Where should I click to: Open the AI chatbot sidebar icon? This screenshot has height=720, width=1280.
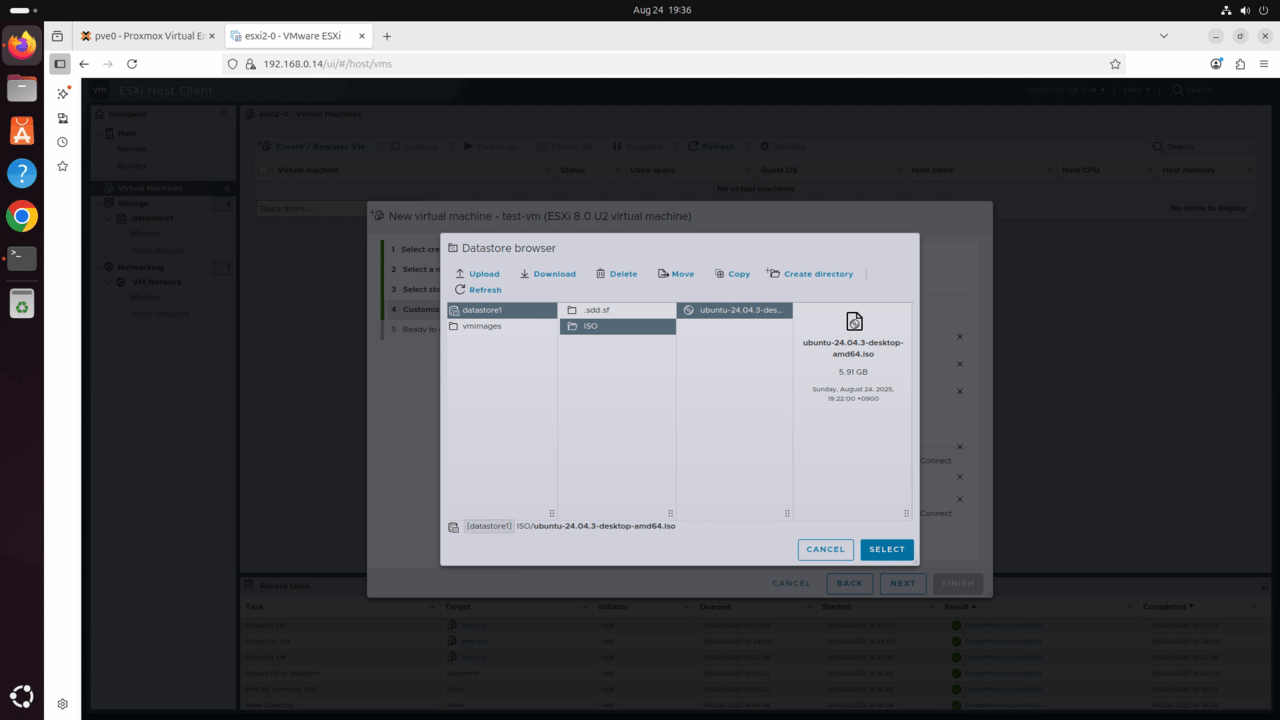62,93
